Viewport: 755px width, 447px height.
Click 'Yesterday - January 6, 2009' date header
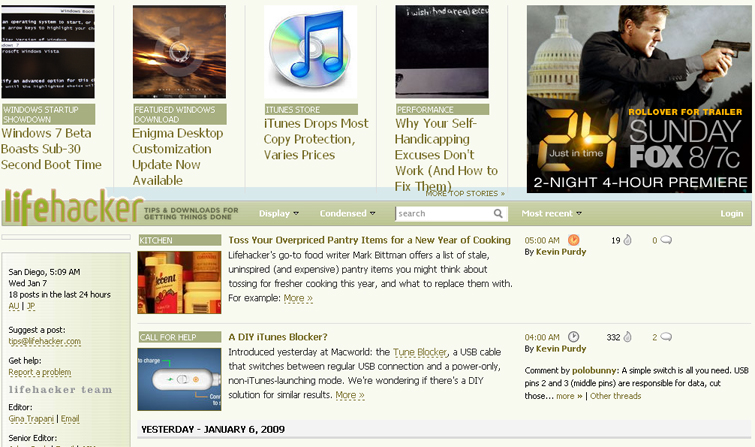point(213,429)
